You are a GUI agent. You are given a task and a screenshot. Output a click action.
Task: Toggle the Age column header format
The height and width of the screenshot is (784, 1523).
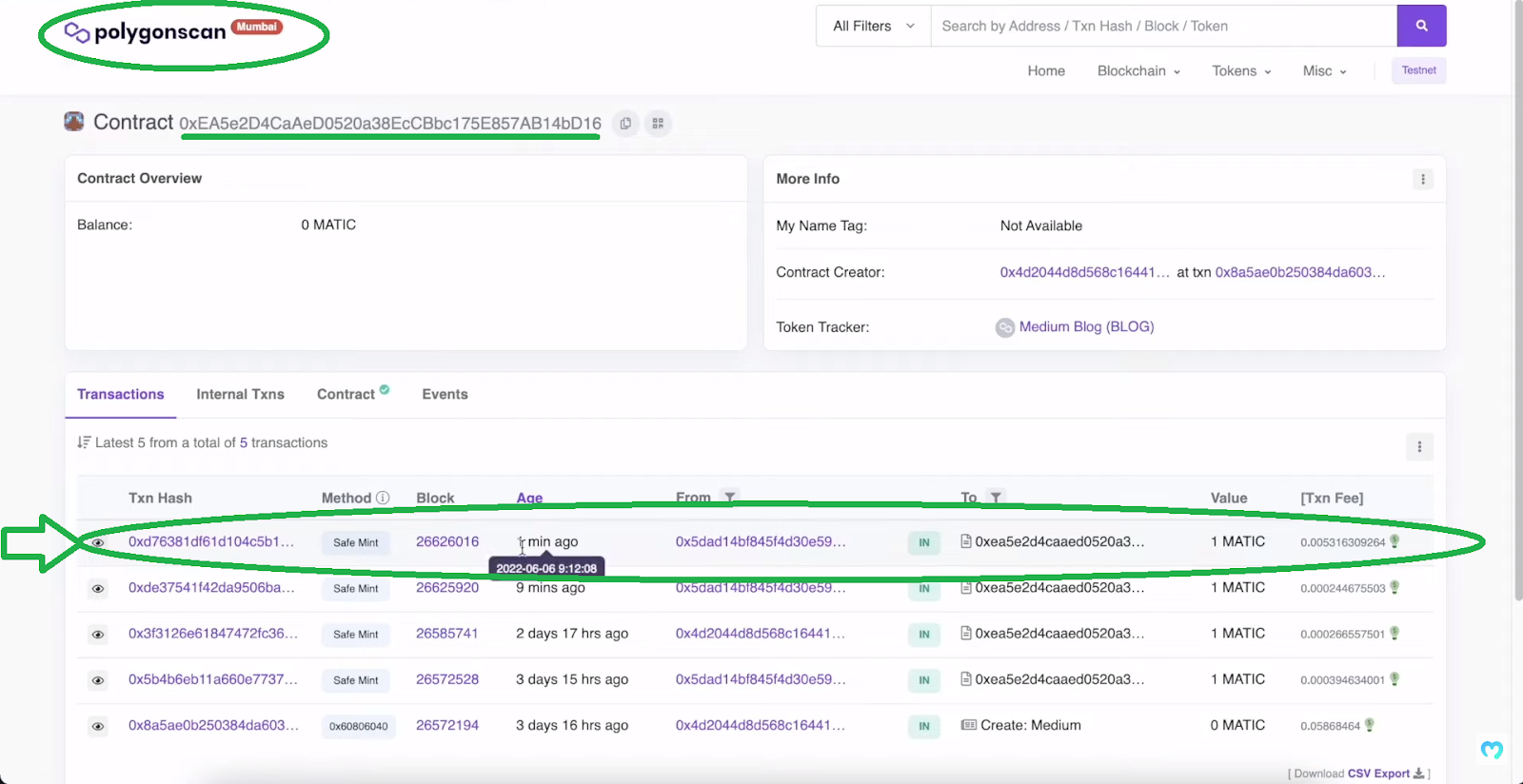529,498
